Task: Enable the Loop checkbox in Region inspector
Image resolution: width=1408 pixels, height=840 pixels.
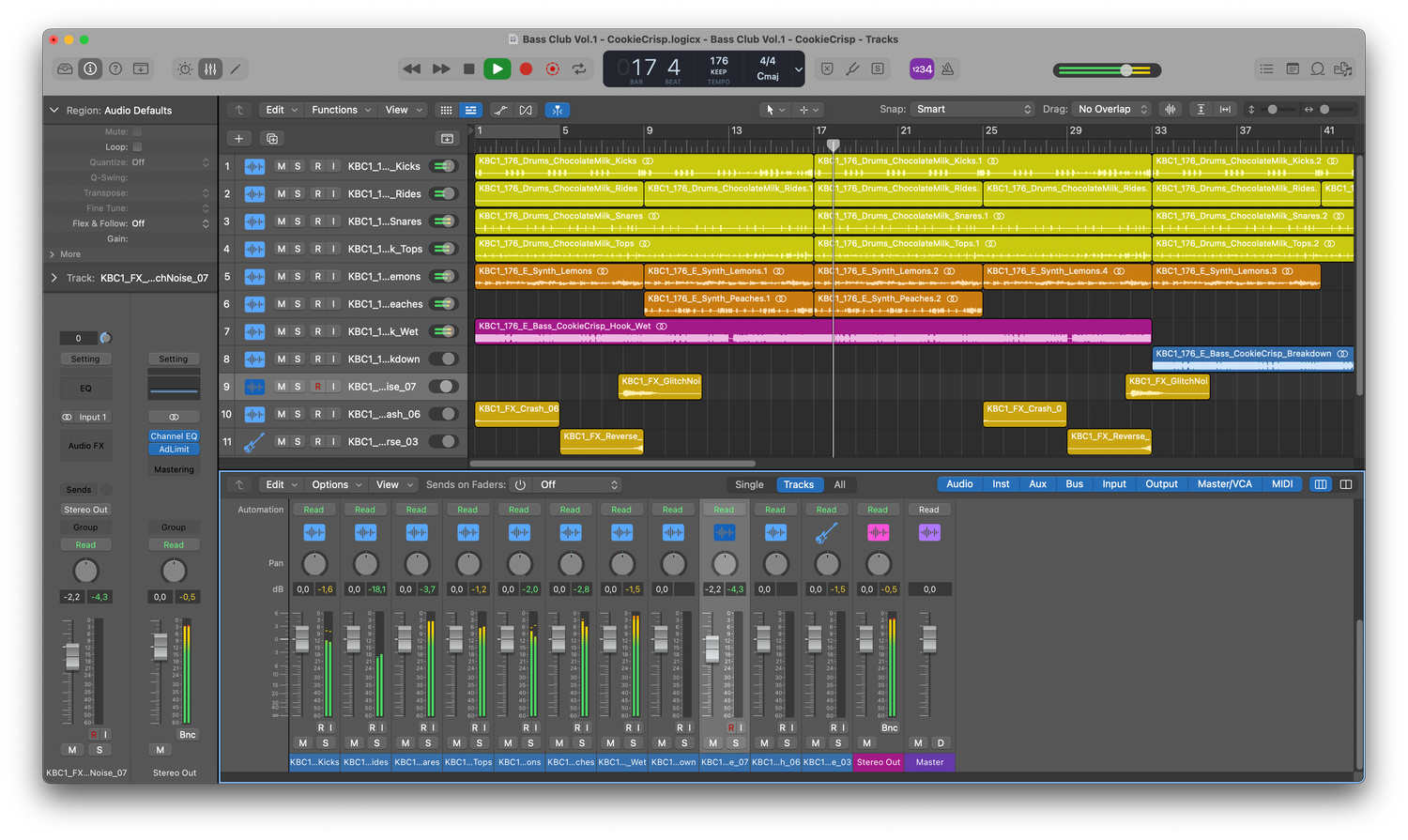Action: [137, 147]
